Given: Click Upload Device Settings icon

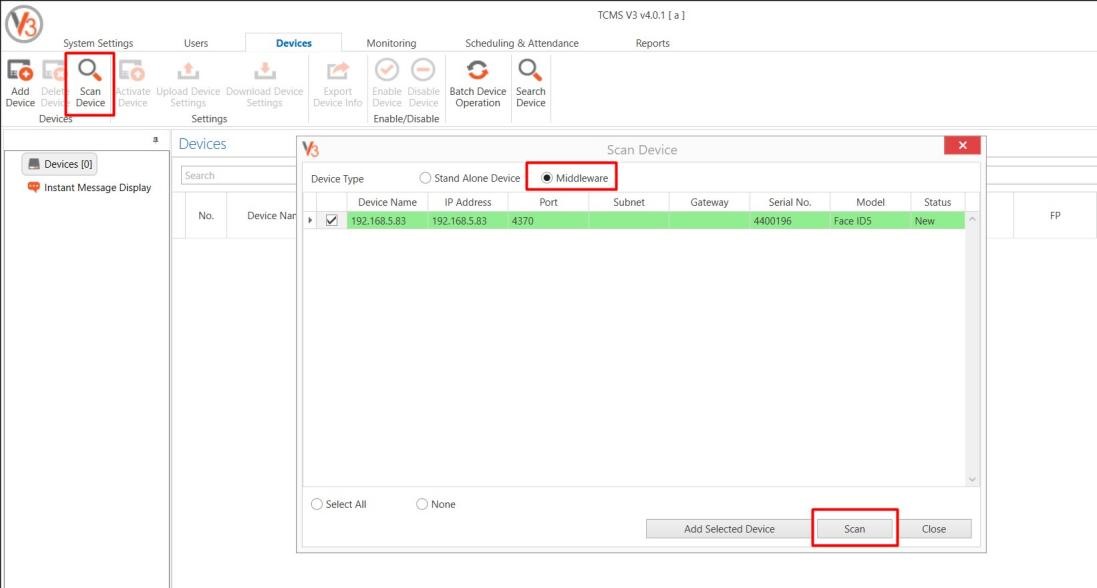Looking at the screenshot, I should (x=188, y=83).
